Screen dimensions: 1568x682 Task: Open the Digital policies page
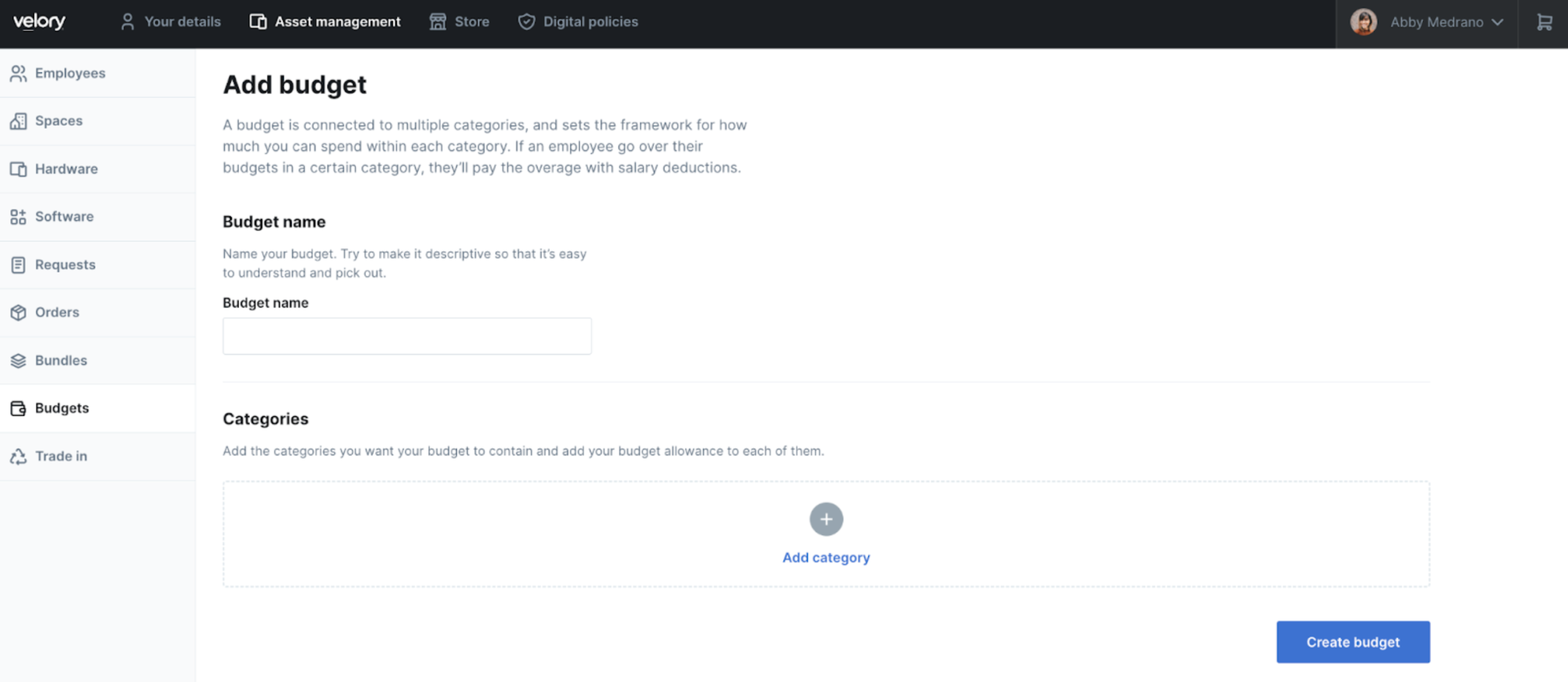pos(578,22)
